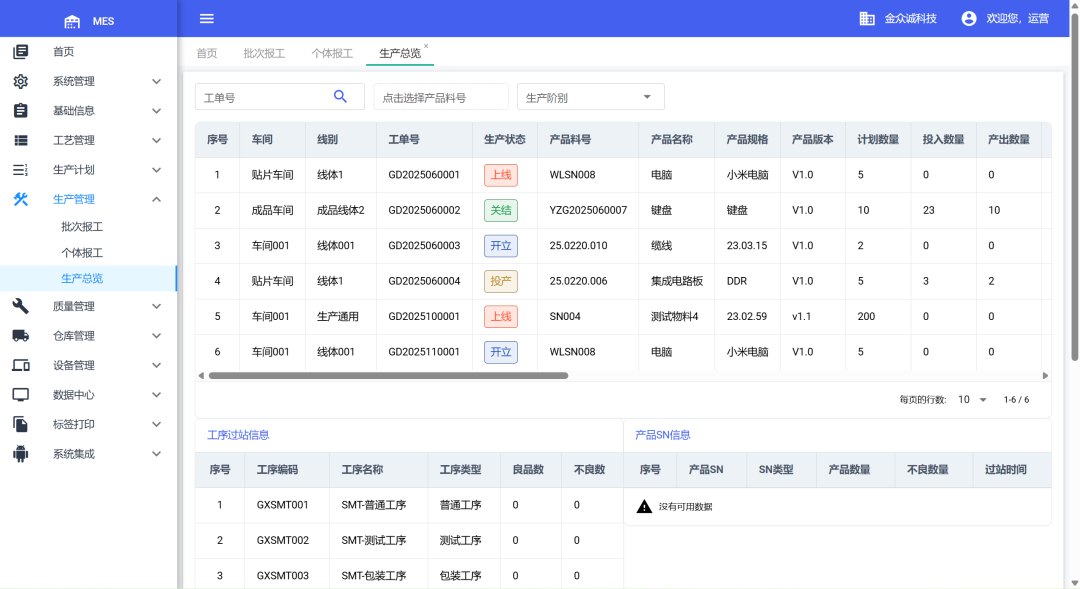Select 个体报工 in the sidebar submenu
The width and height of the screenshot is (1080, 589).
point(82,253)
